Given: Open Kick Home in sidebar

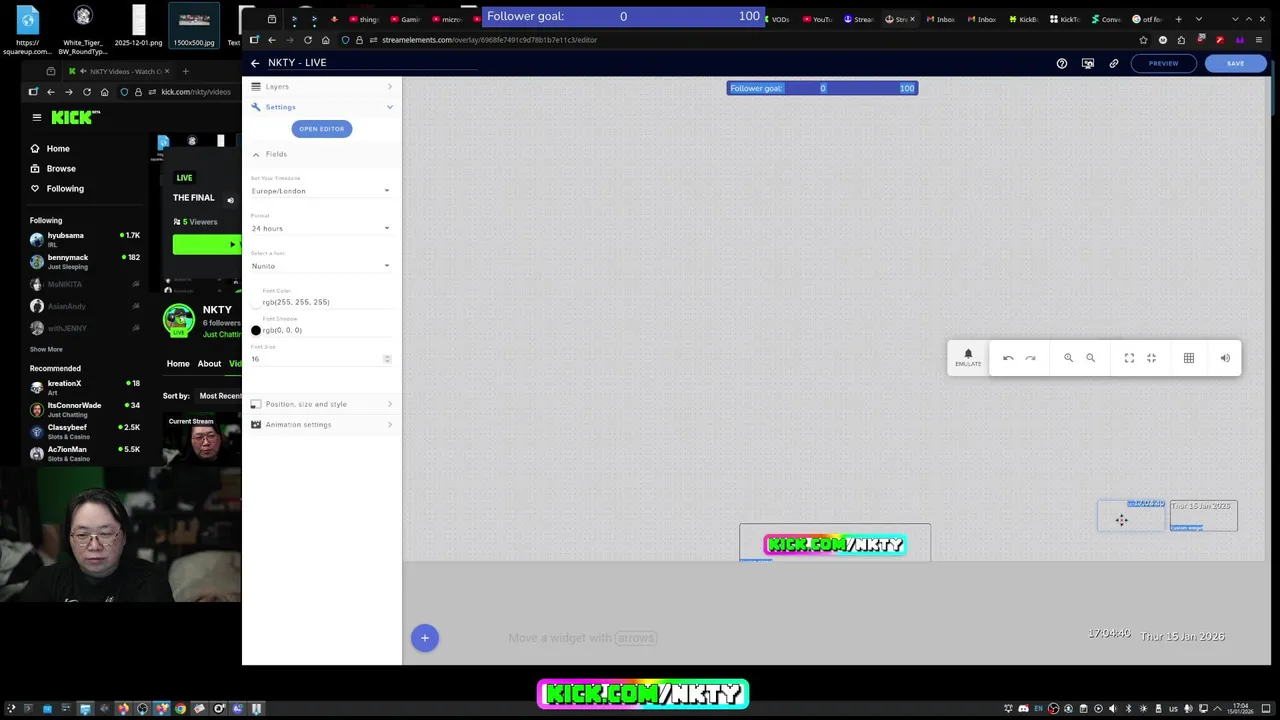Looking at the screenshot, I should coord(58,149).
